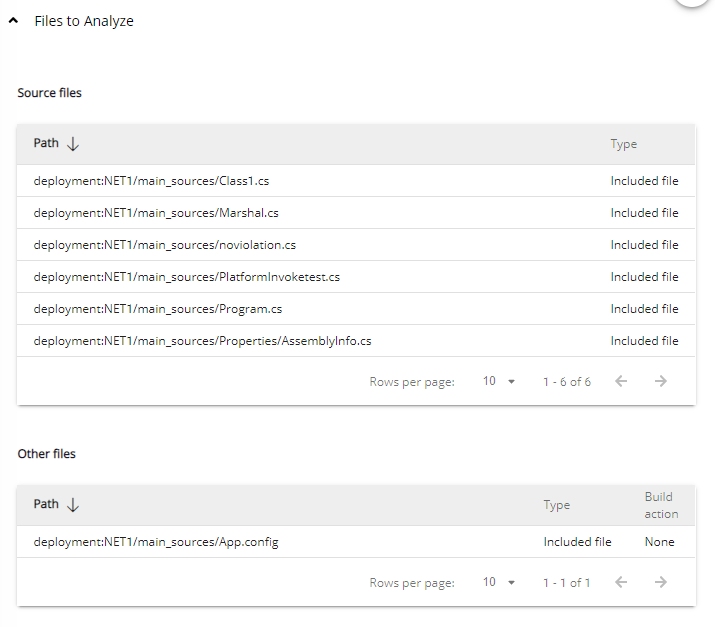Click Type column header in Source files
Screen dimensions: 715x627
[x=623, y=144]
